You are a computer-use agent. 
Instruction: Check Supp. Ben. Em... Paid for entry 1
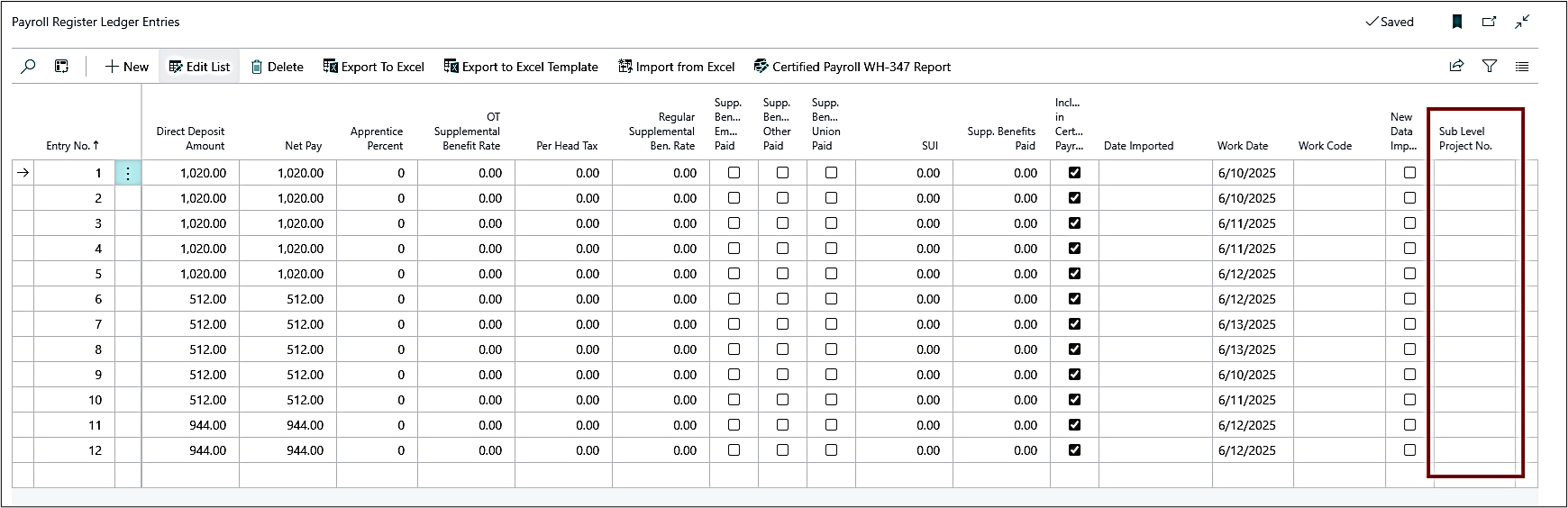pos(734,173)
